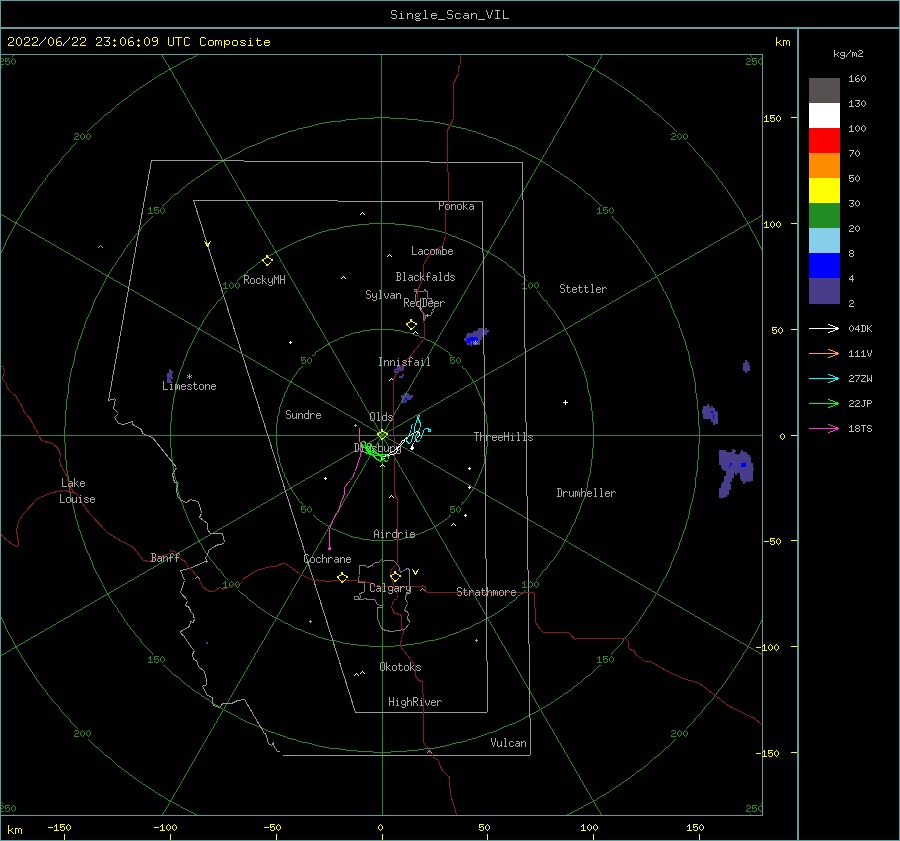Click the yellow diamond marker near RockyMH
The image size is (900, 841).
tap(267, 261)
